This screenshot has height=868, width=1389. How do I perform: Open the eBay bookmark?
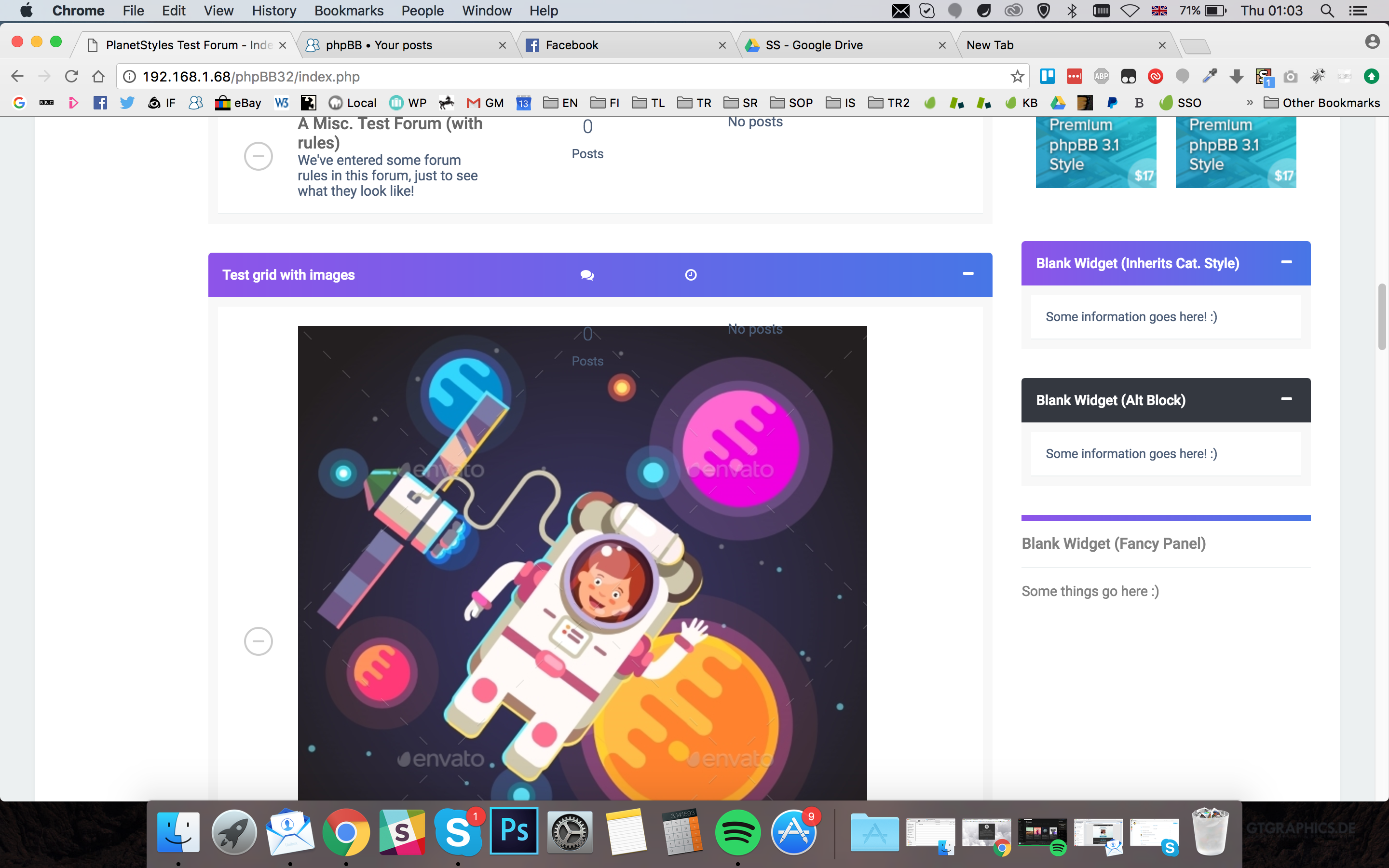coord(238,103)
